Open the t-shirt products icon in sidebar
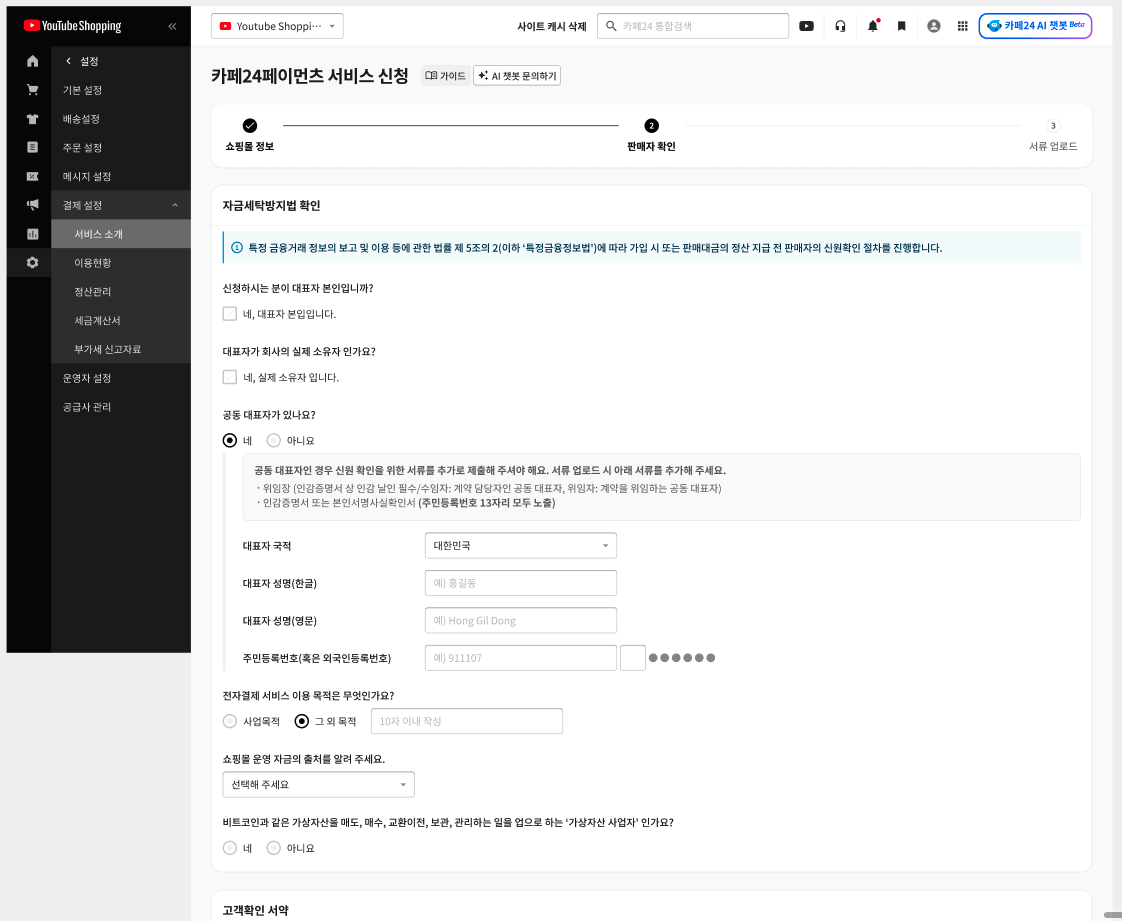This screenshot has height=921, width=1122. coord(32,119)
